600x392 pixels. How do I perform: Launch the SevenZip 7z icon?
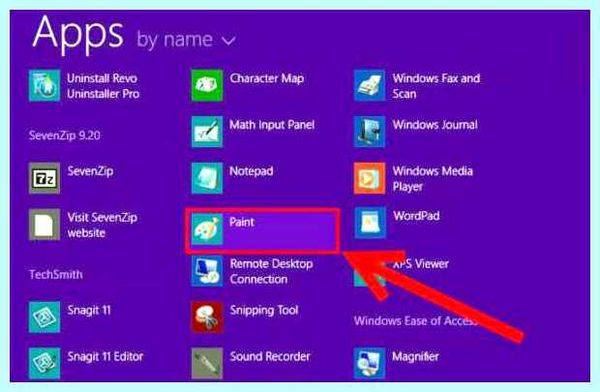pos(44,178)
